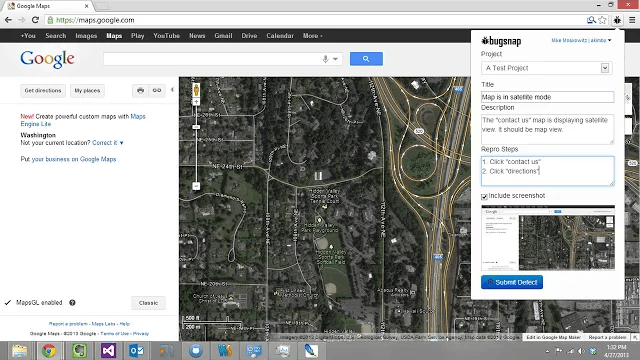The height and width of the screenshot is (360, 640).
Task: Click the Get directions button
Action: pos(43,91)
